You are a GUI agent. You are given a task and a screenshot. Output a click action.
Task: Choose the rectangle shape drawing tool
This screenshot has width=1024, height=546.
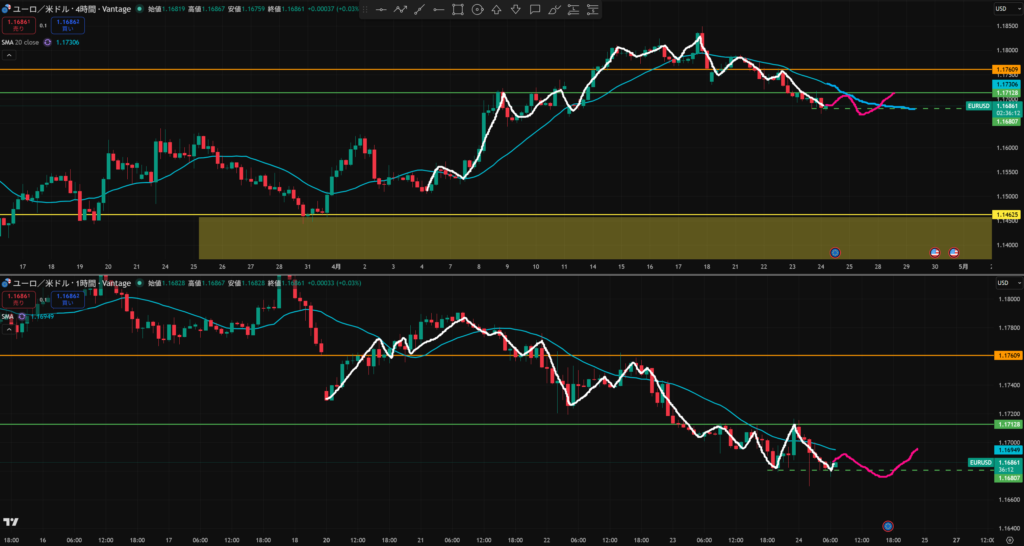pyautogui.click(x=458, y=10)
